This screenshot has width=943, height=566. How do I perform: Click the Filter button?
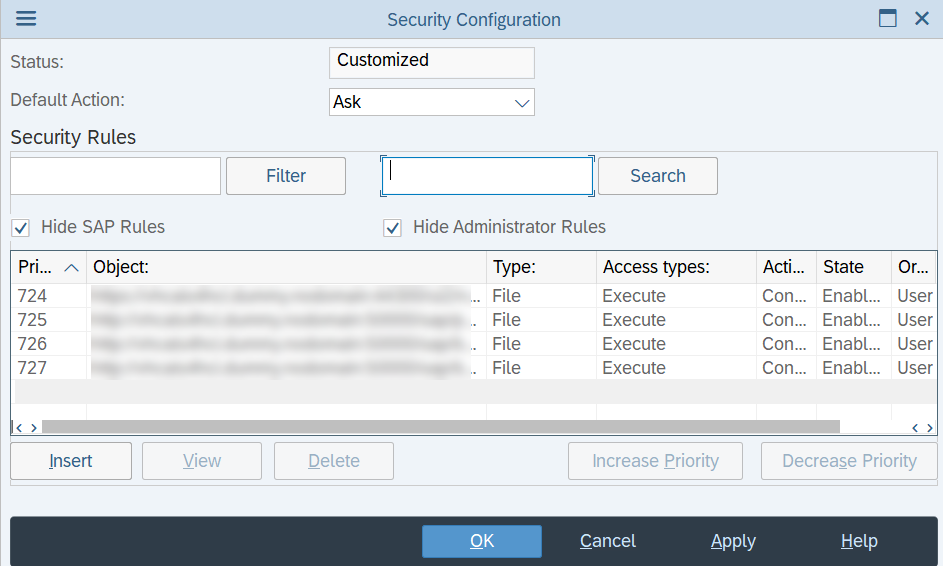pyautogui.click(x=286, y=176)
